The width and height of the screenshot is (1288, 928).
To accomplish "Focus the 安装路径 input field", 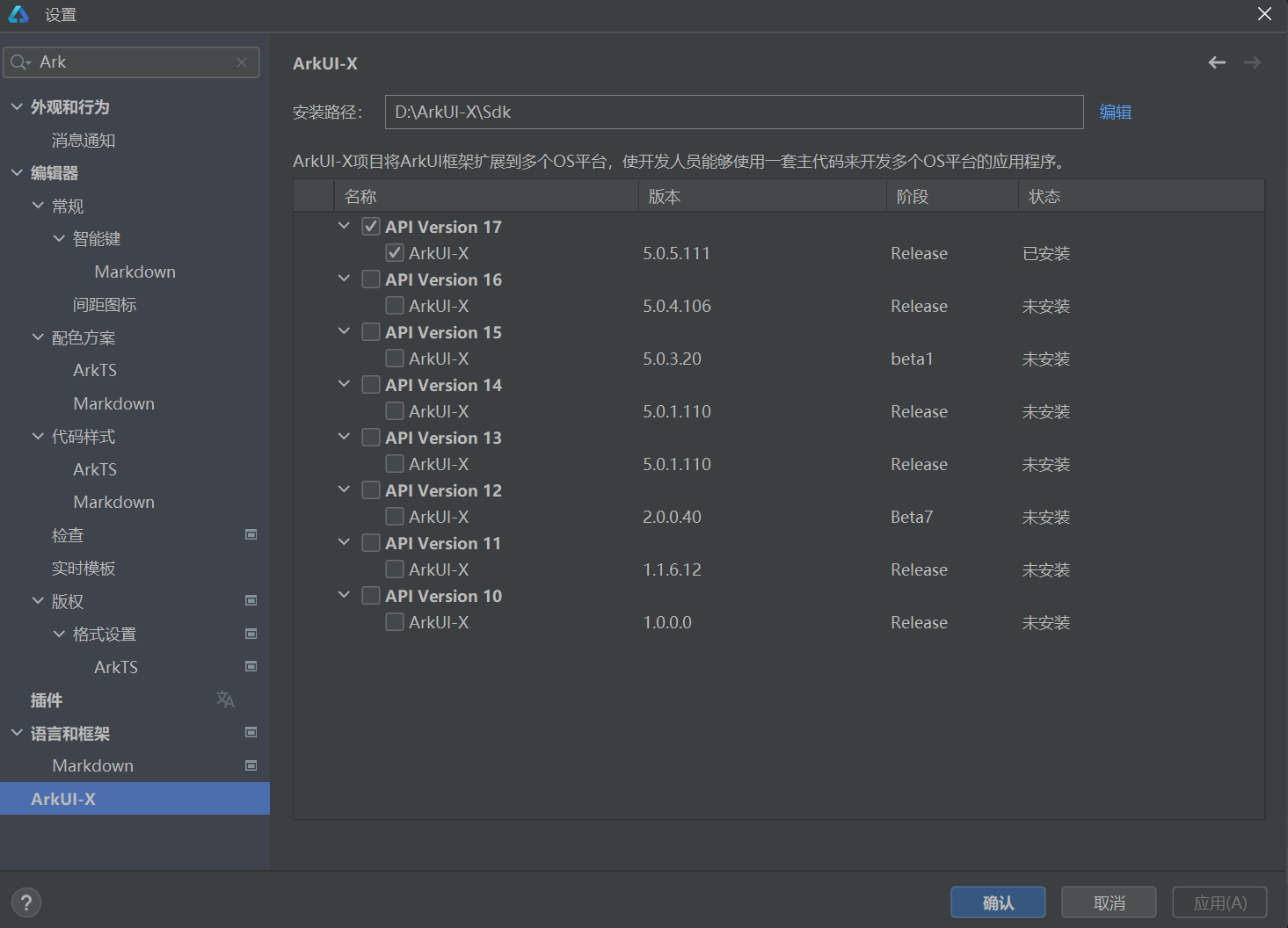I will (x=734, y=112).
